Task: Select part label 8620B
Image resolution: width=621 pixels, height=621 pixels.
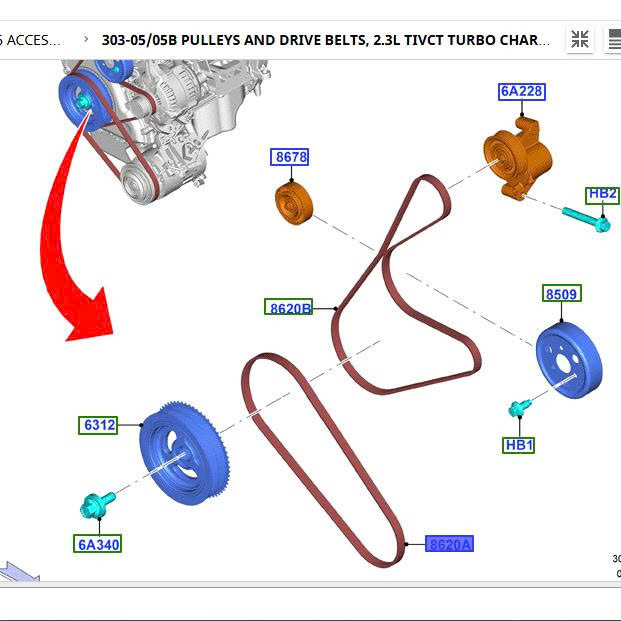Action: point(290,308)
